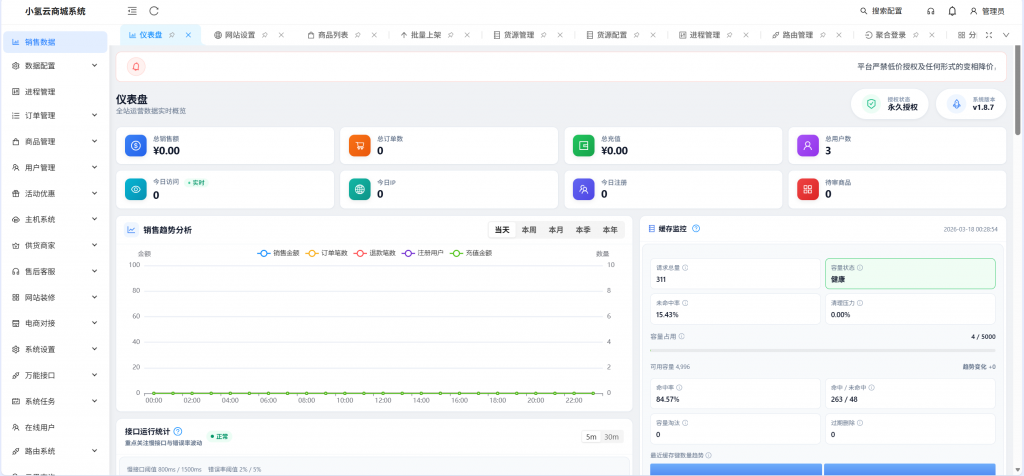This screenshot has width=1024, height=476.
Task: Switch to the 网站设置 tab
Action: tap(239, 35)
